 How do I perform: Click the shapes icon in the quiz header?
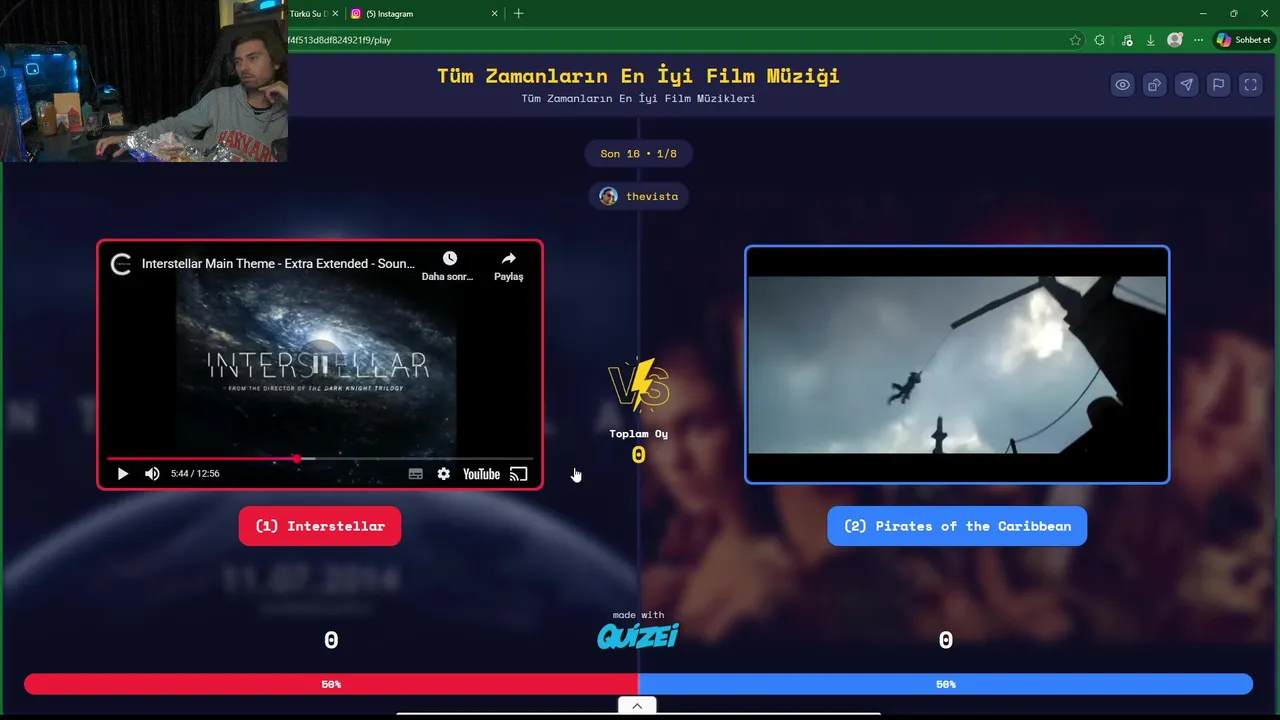tap(1155, 85)
